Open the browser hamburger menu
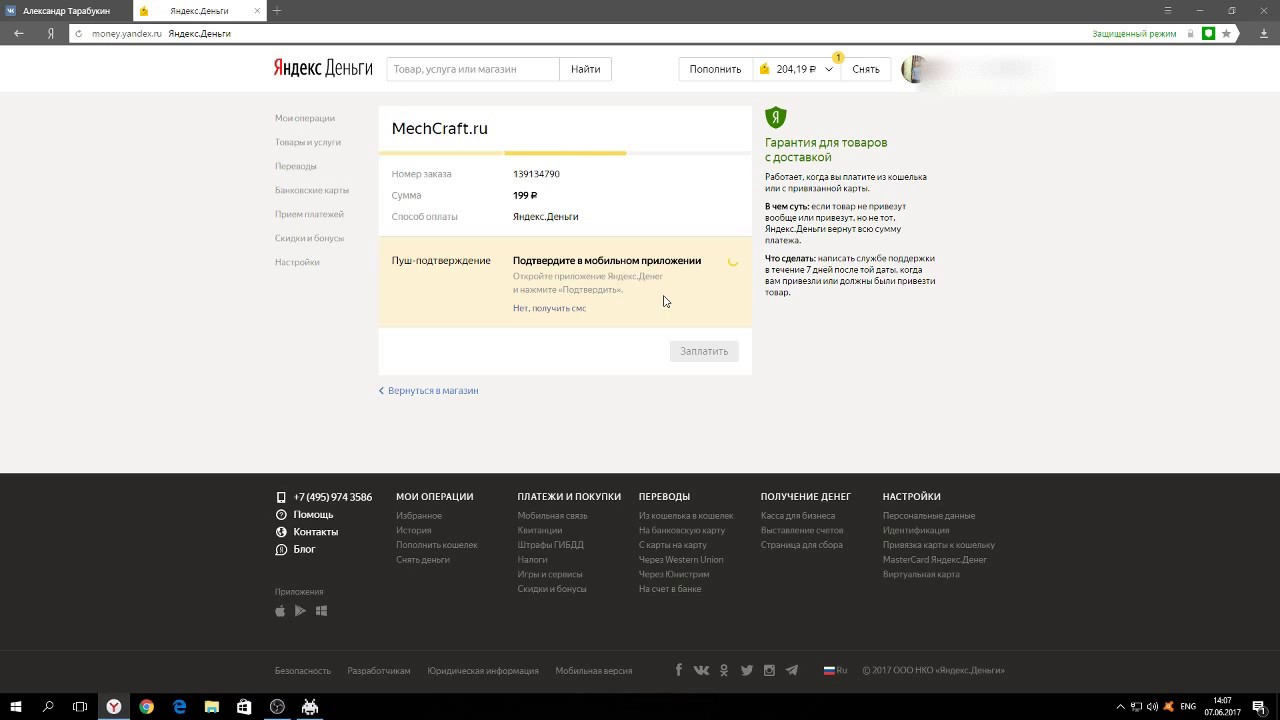This screenshot has width=1280, height=720. 1168,10
